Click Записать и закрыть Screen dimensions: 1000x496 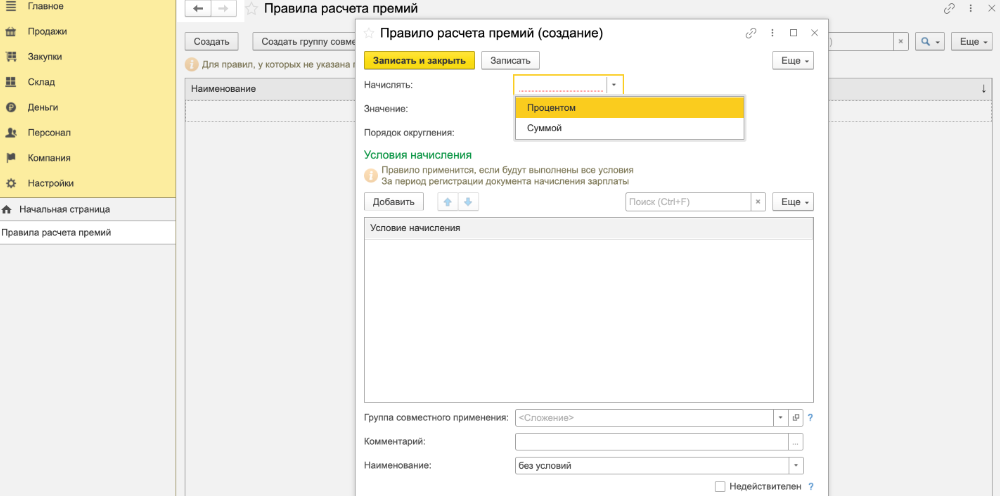420,60
